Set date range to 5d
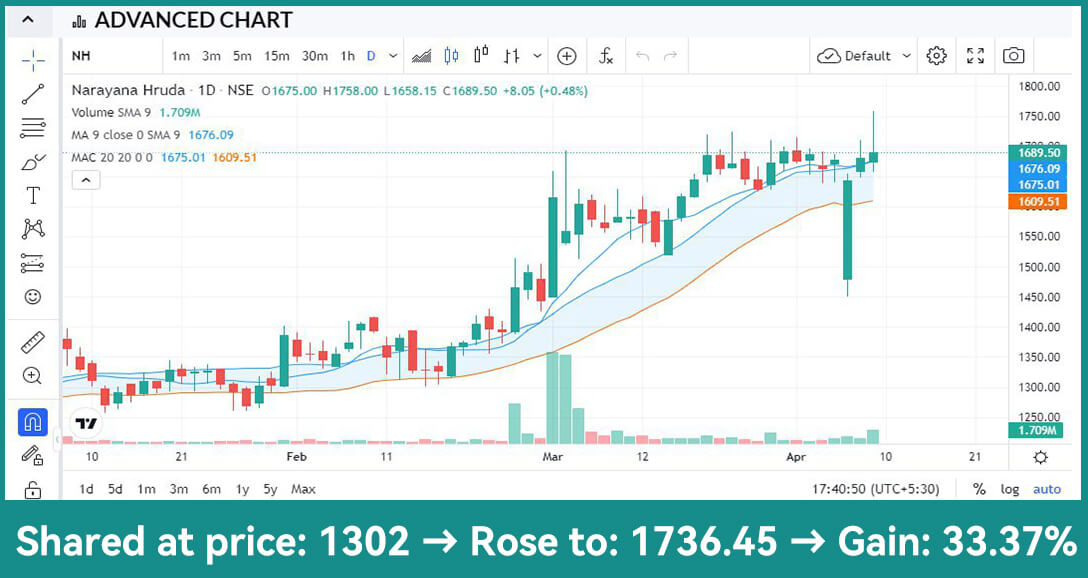1088x578 pixels. (x=115, y=489)
